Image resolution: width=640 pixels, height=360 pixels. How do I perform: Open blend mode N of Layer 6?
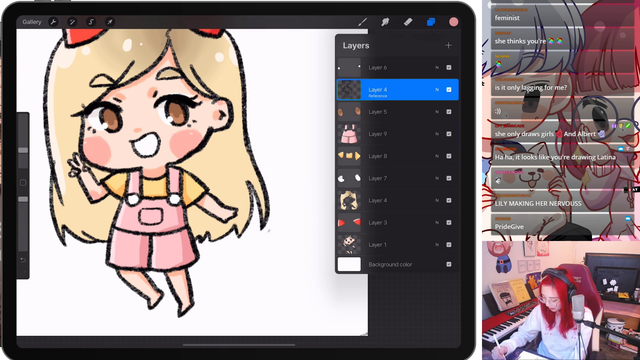click(437, 67)
